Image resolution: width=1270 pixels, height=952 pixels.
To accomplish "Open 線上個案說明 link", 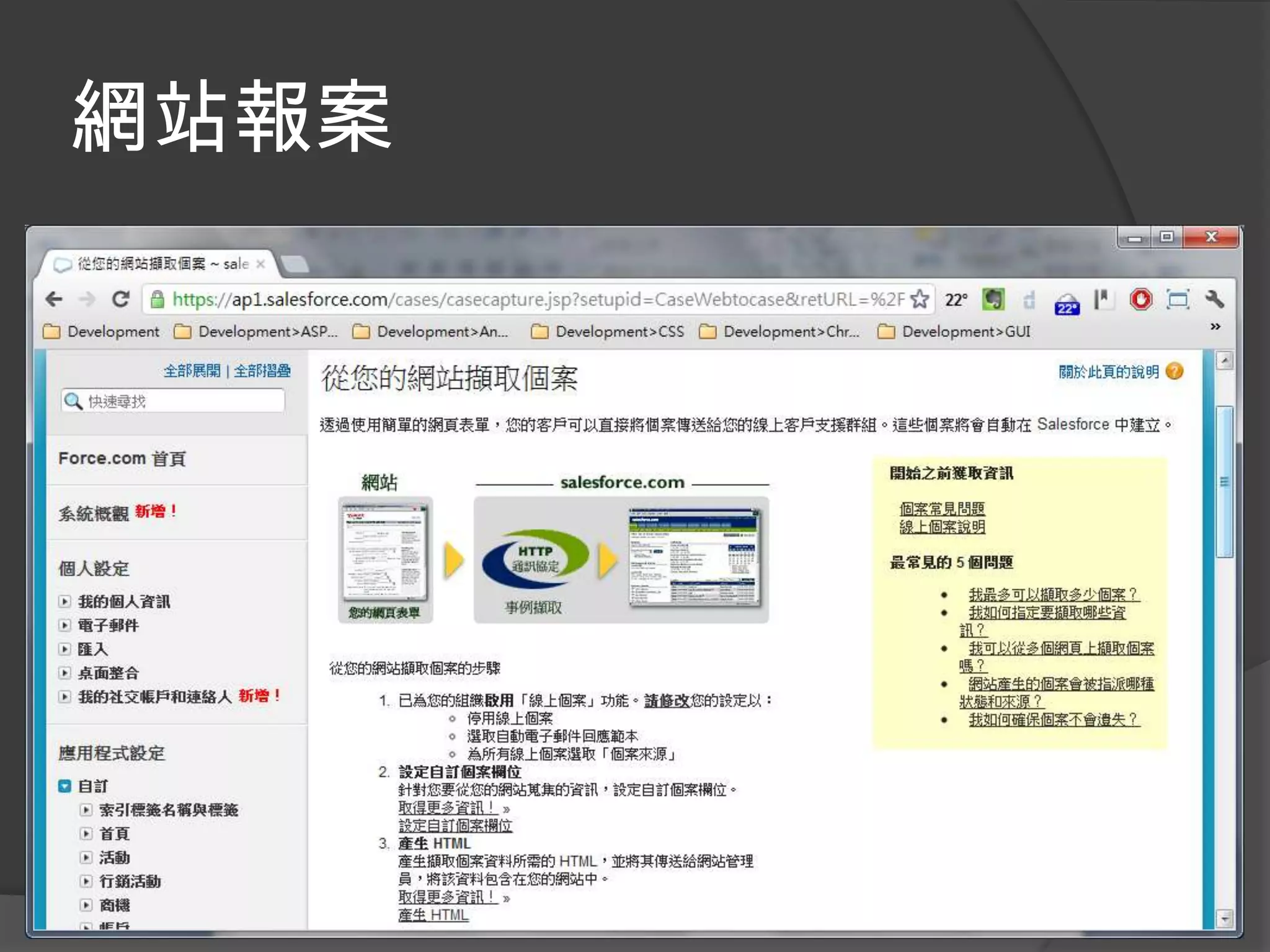I will tap(943, 527).
